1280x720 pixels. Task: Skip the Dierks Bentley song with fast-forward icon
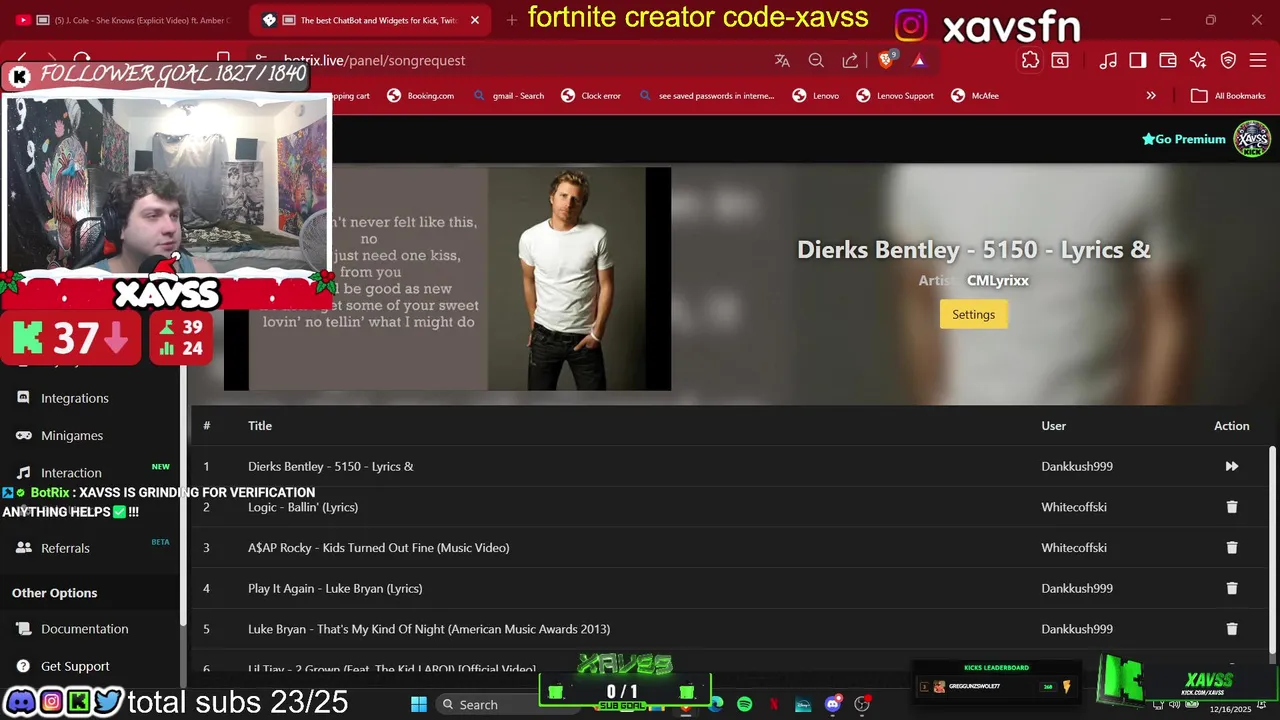pos(1231,466)
